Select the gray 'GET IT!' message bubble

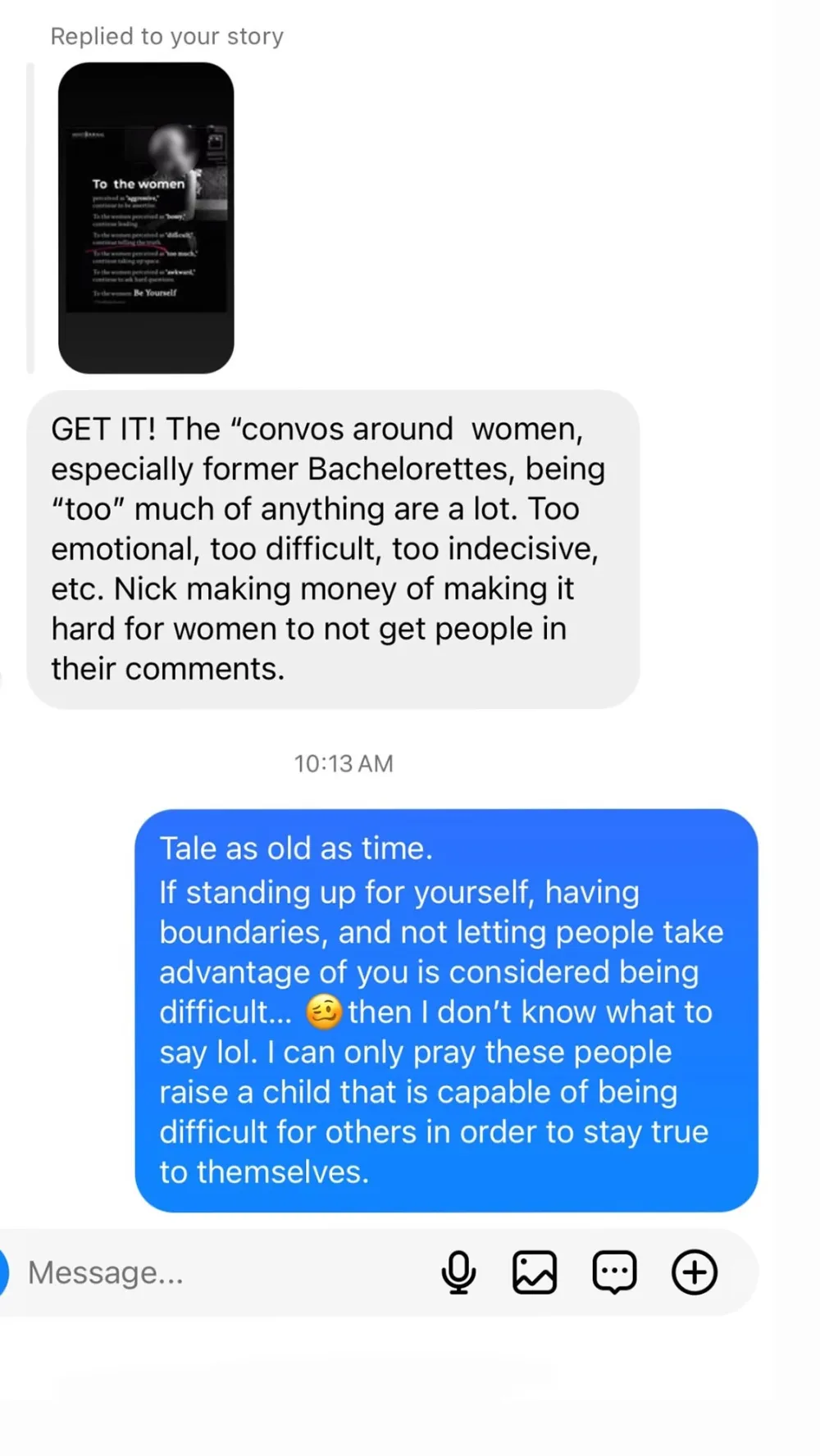(333, 549)
